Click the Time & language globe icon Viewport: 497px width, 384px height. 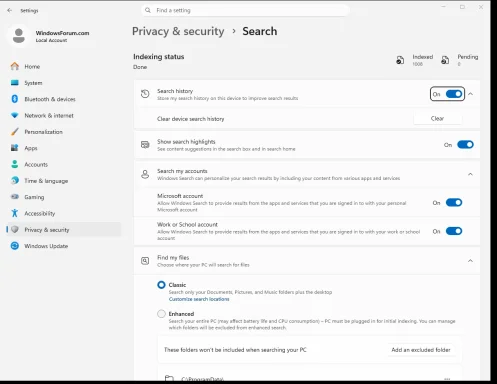[x=15, y=180]
